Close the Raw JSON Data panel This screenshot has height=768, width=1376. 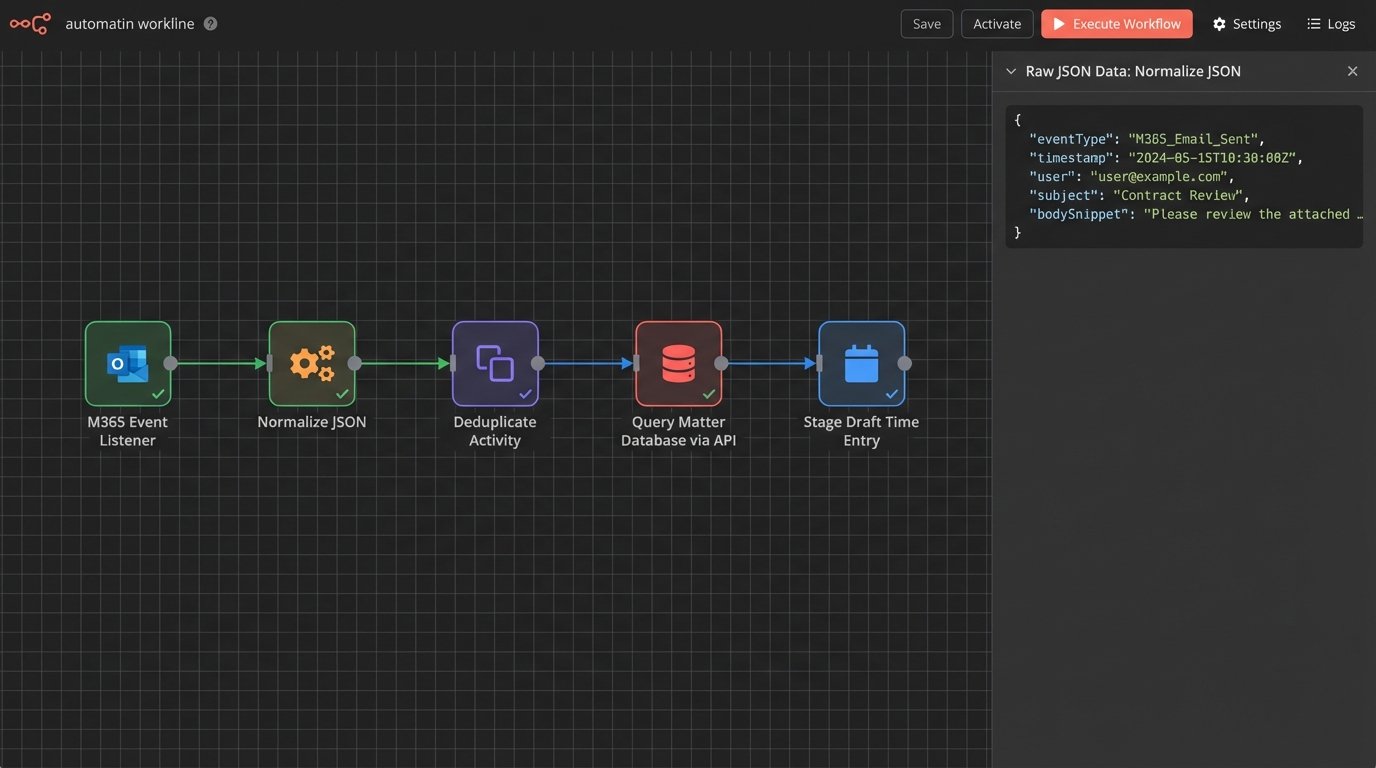point(1352,72)
